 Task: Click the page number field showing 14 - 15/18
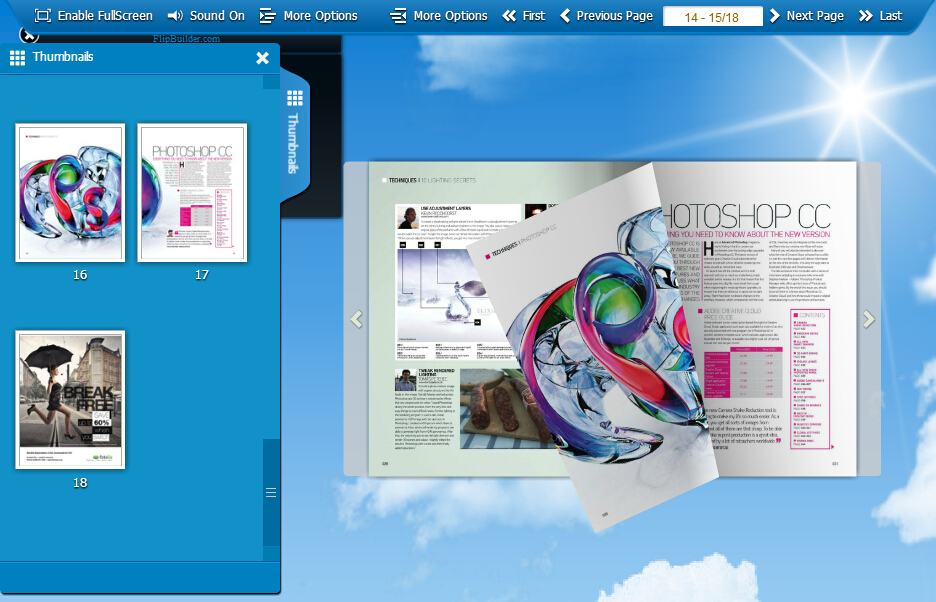(x=712, y=16)
